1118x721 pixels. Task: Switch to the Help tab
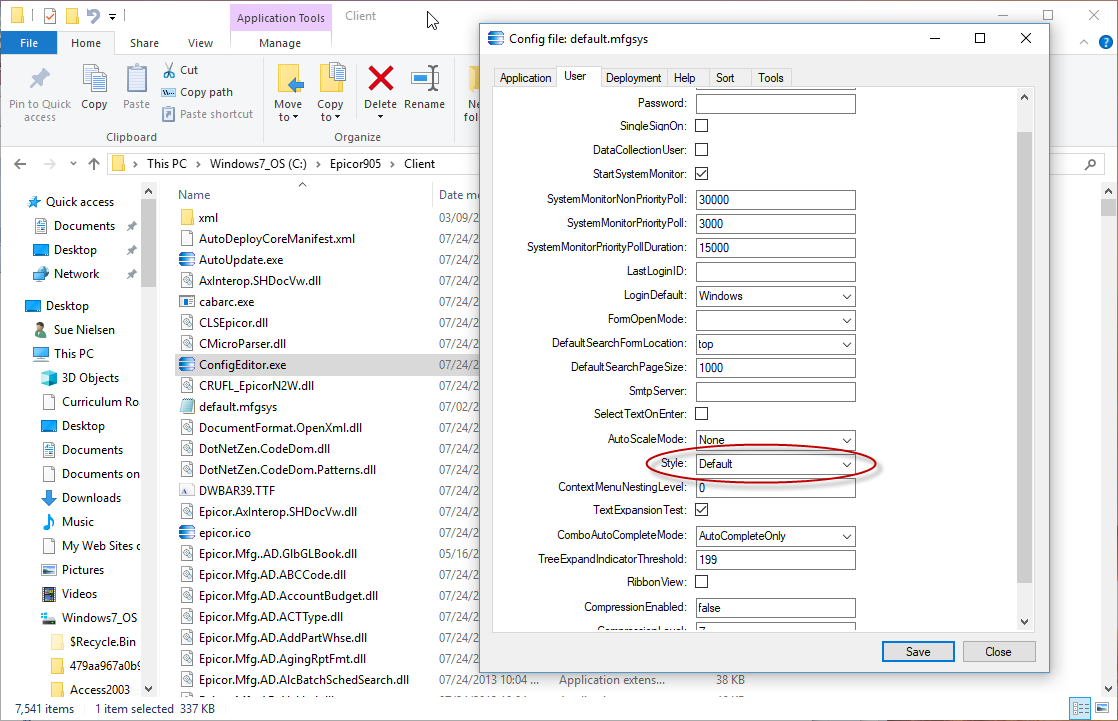684,78
